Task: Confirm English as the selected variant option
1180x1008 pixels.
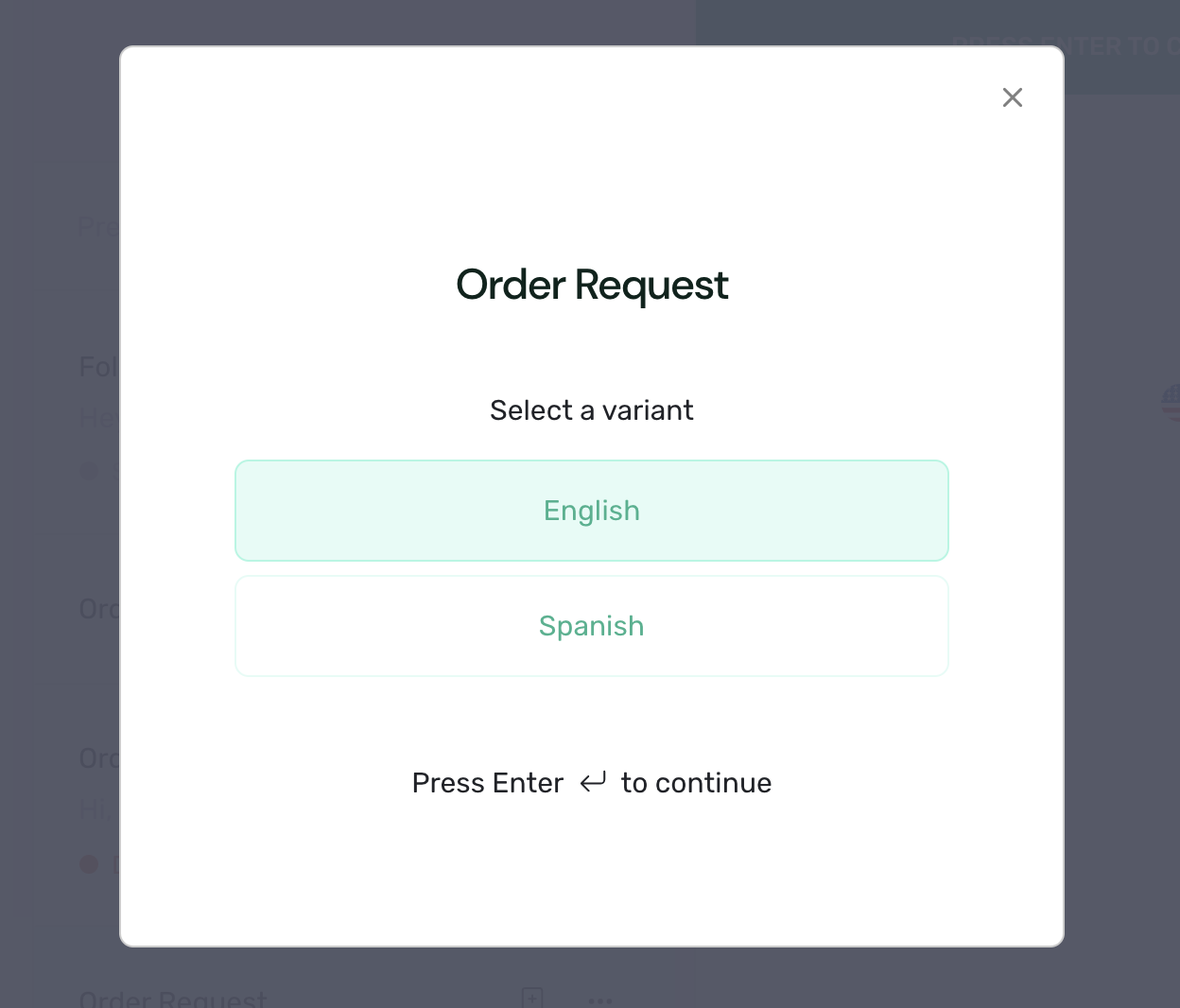Action: point(591,511)
